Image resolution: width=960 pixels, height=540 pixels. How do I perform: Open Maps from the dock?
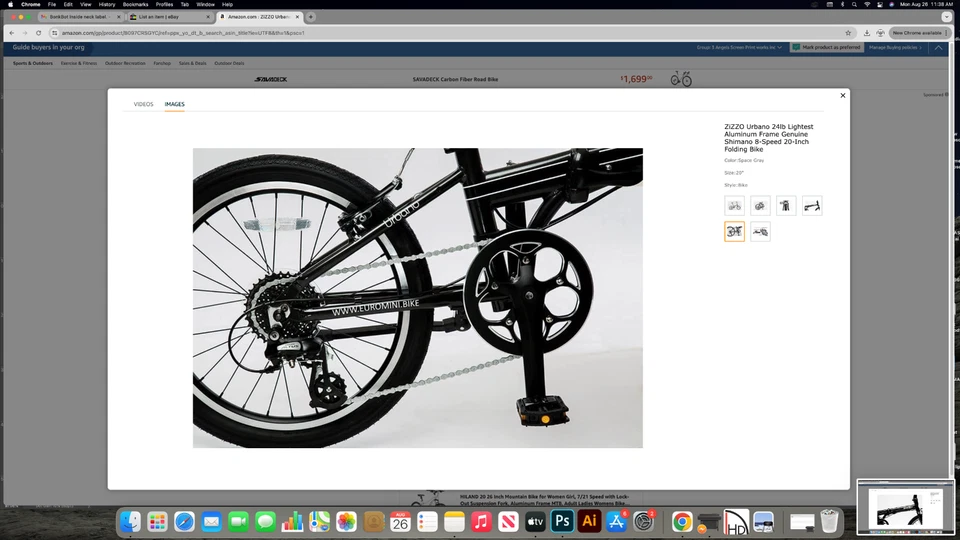(319, 522)
